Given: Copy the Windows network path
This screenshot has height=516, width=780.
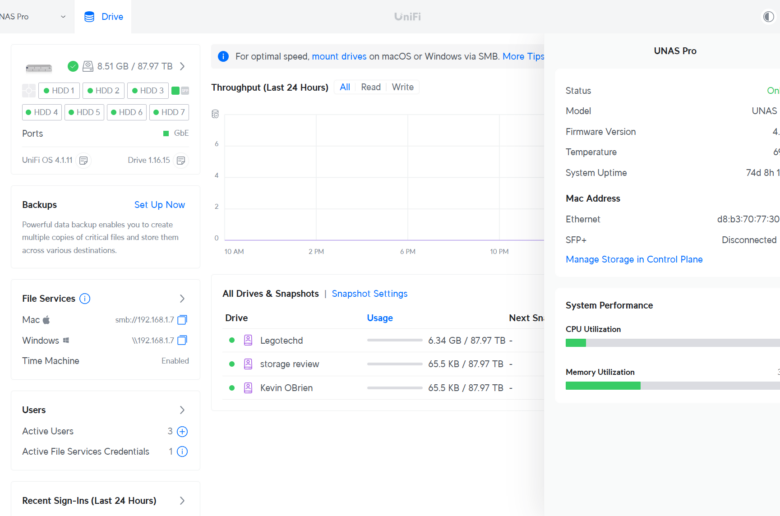Looking at the screenshot, I should (x=182, y=340).
